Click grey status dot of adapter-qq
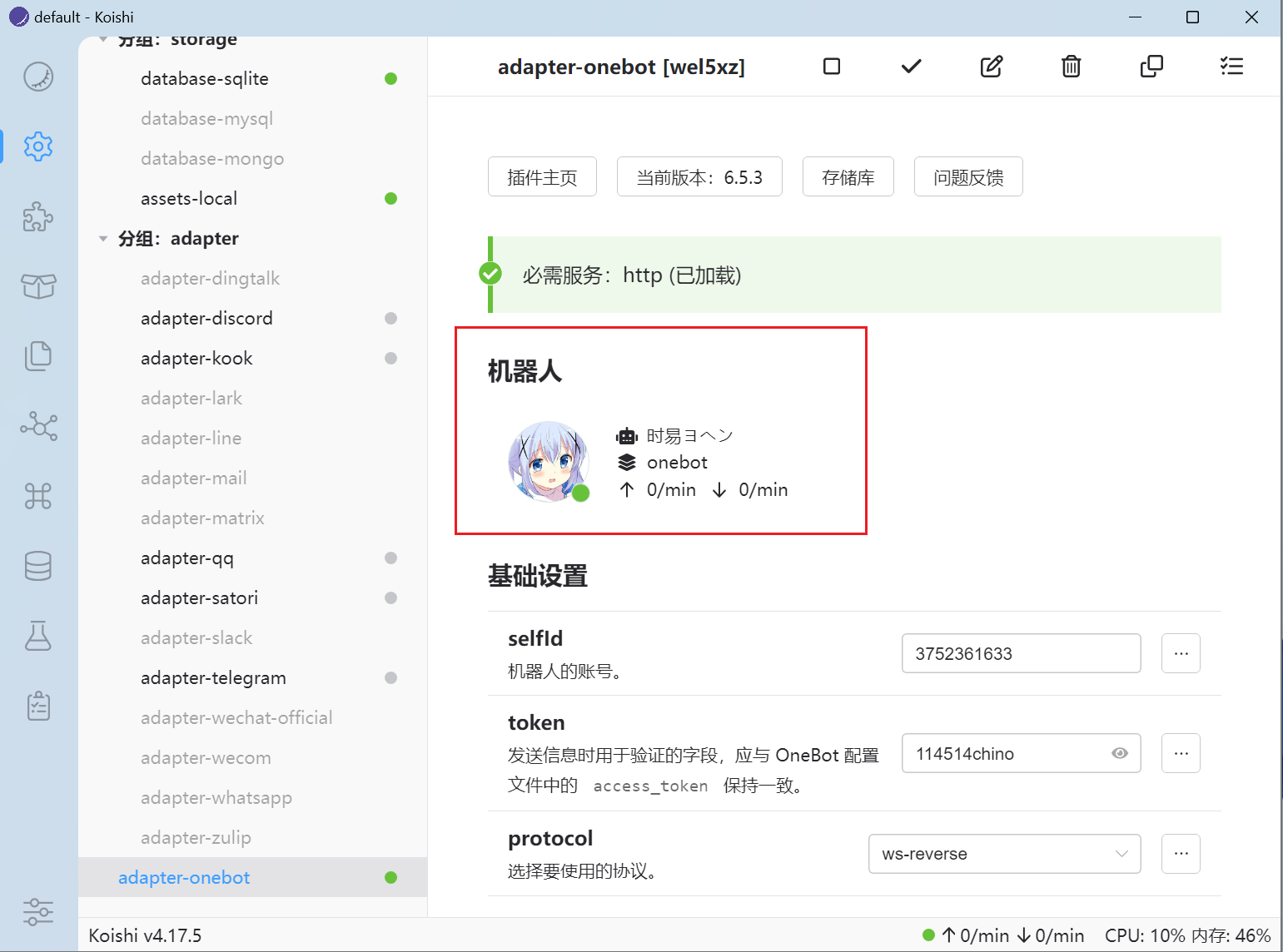 [x=390, y=558]
